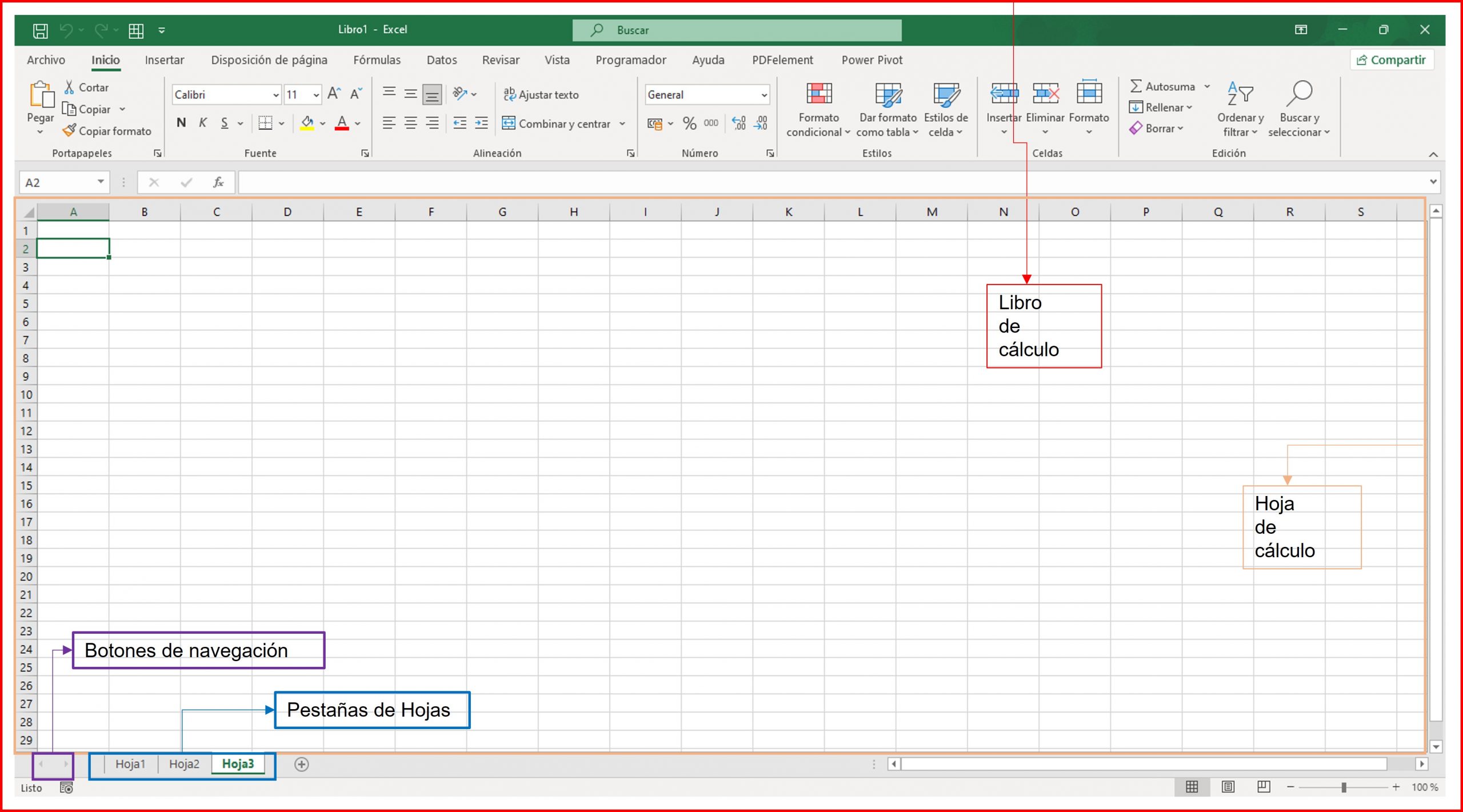Click the Cortar scissors icon
1463x812 pixels.
(69, 86)
